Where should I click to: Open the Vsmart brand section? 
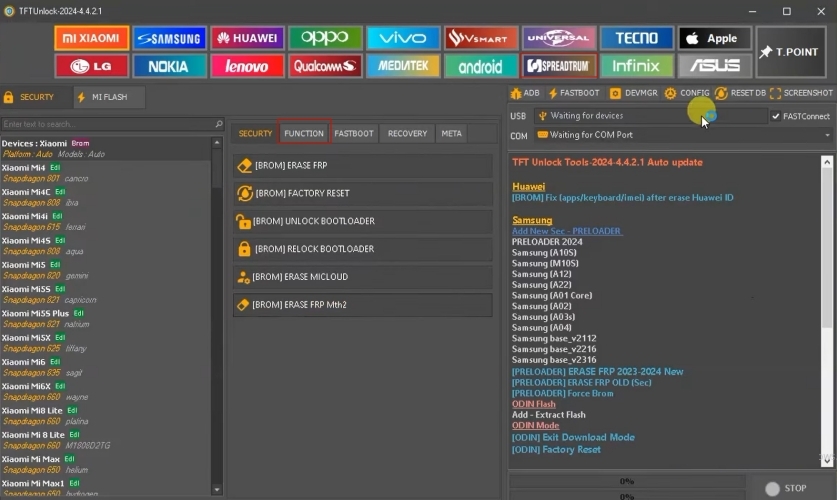(x=480, y=38)
